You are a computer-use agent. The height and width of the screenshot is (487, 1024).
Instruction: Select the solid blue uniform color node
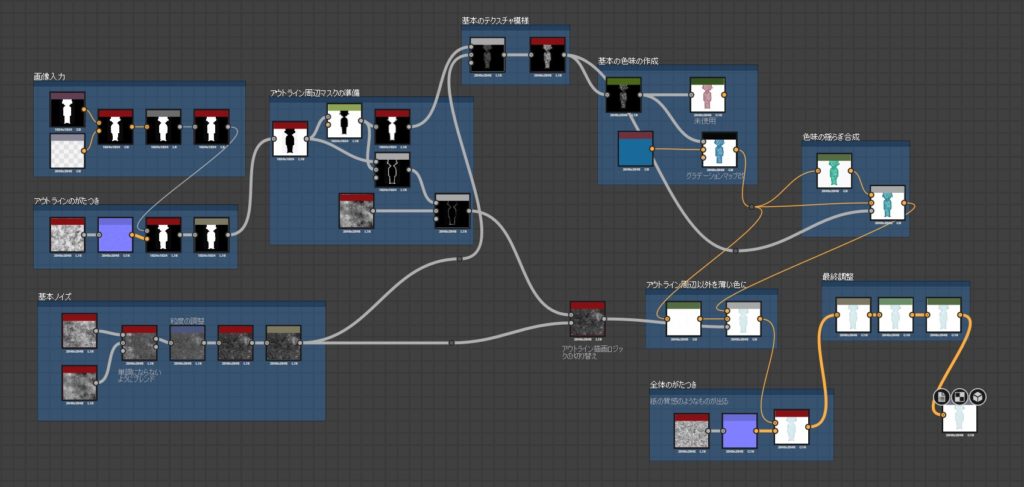point(635,150)
